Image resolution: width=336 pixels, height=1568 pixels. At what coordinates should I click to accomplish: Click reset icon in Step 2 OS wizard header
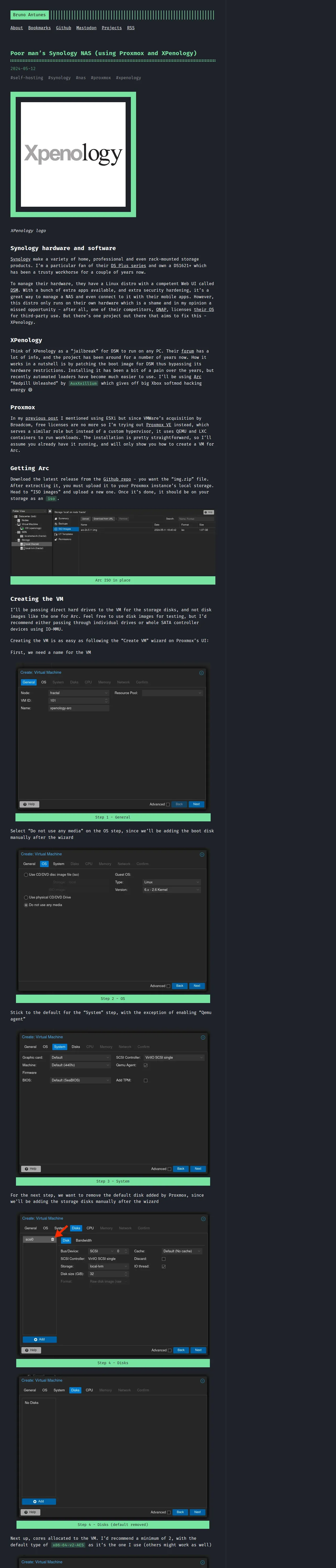(202, 854)
